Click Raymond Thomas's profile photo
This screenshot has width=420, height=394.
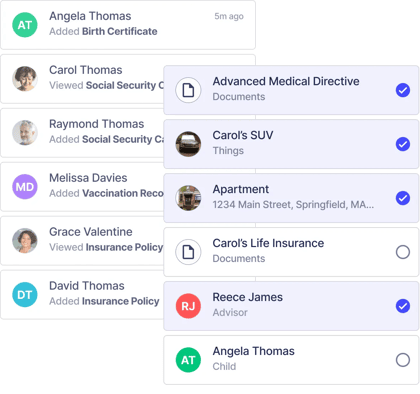tap(25, 133)
